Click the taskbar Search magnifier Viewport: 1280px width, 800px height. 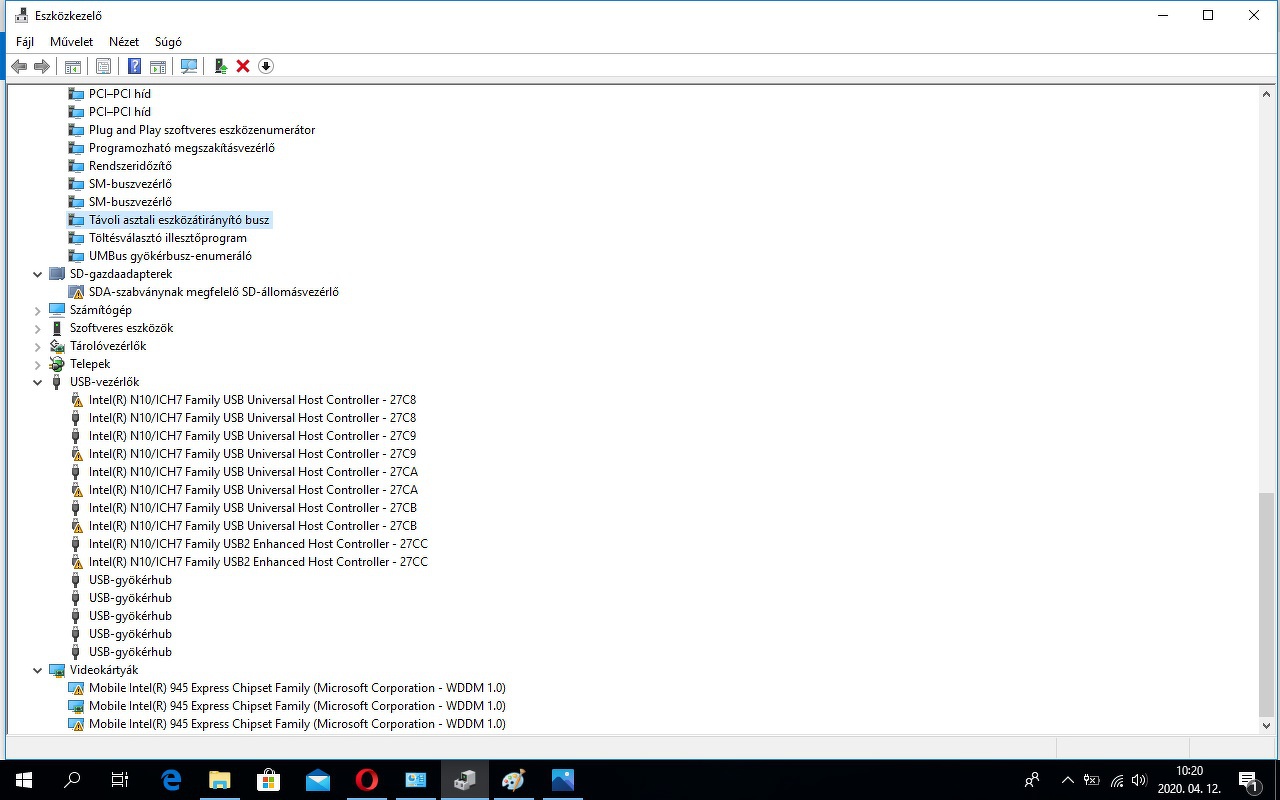[x=72, y=780]
